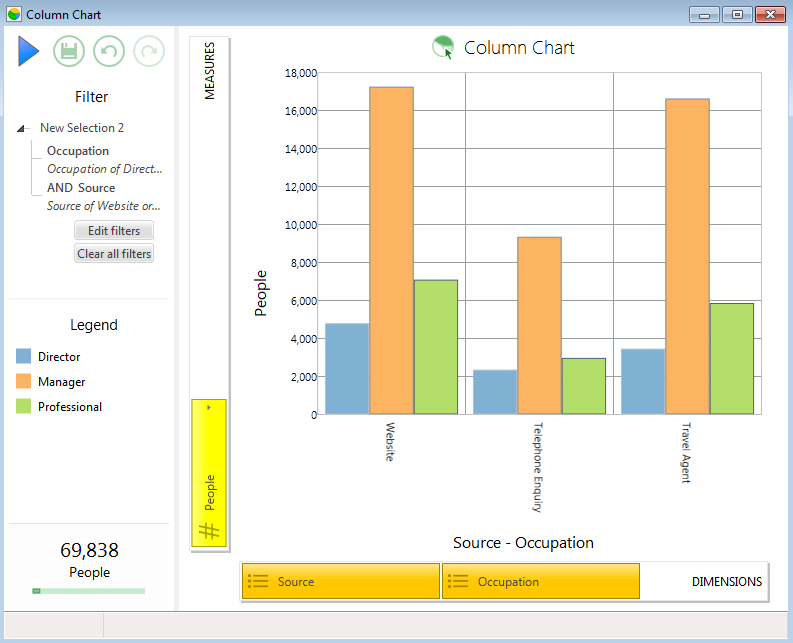Collapse the New Selection 2 tree node
This screenshot has width=793, height=643.
point(21,128)
